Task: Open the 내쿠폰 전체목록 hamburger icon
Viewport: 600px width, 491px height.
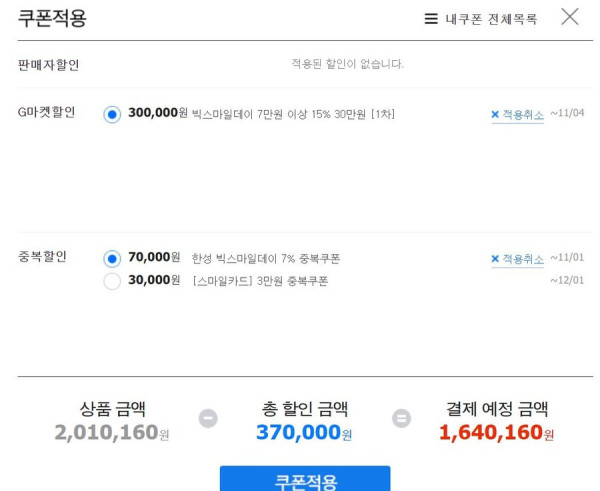Action: pyautogui.click(x=431, y=19)
